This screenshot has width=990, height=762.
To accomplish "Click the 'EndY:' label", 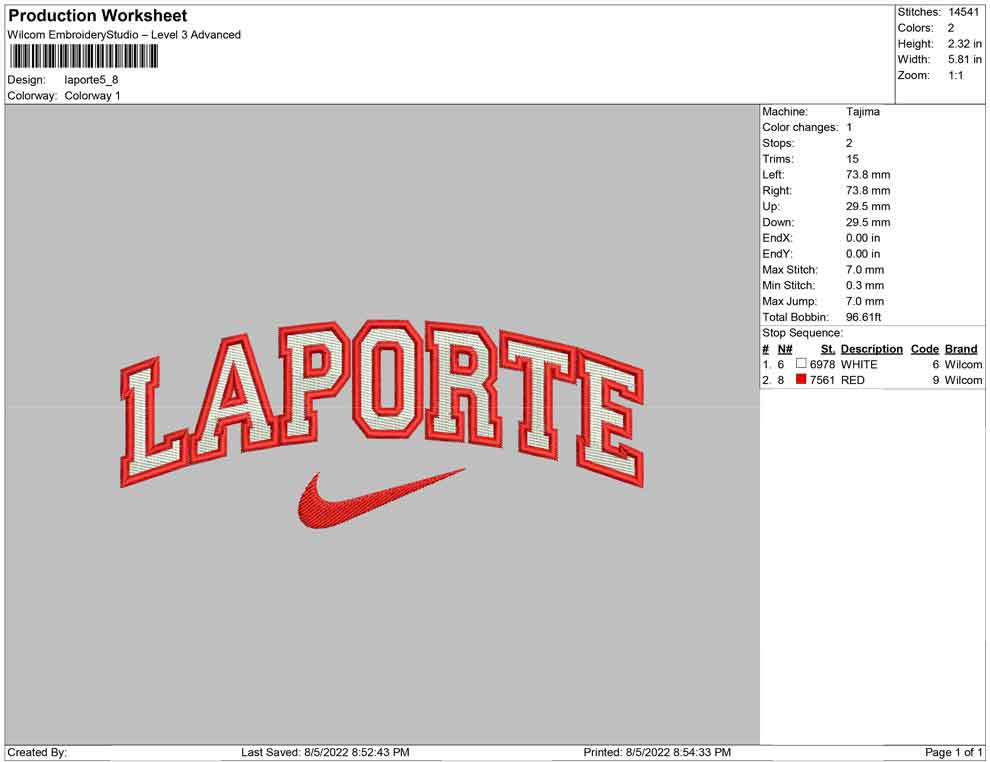I will tap(777, 254).
